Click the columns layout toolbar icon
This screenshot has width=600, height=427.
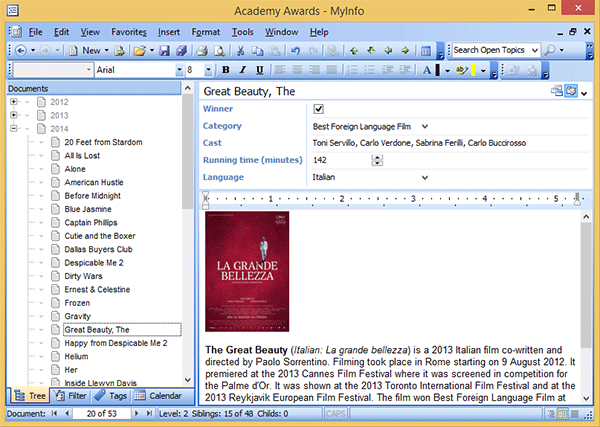click(426, 51)
